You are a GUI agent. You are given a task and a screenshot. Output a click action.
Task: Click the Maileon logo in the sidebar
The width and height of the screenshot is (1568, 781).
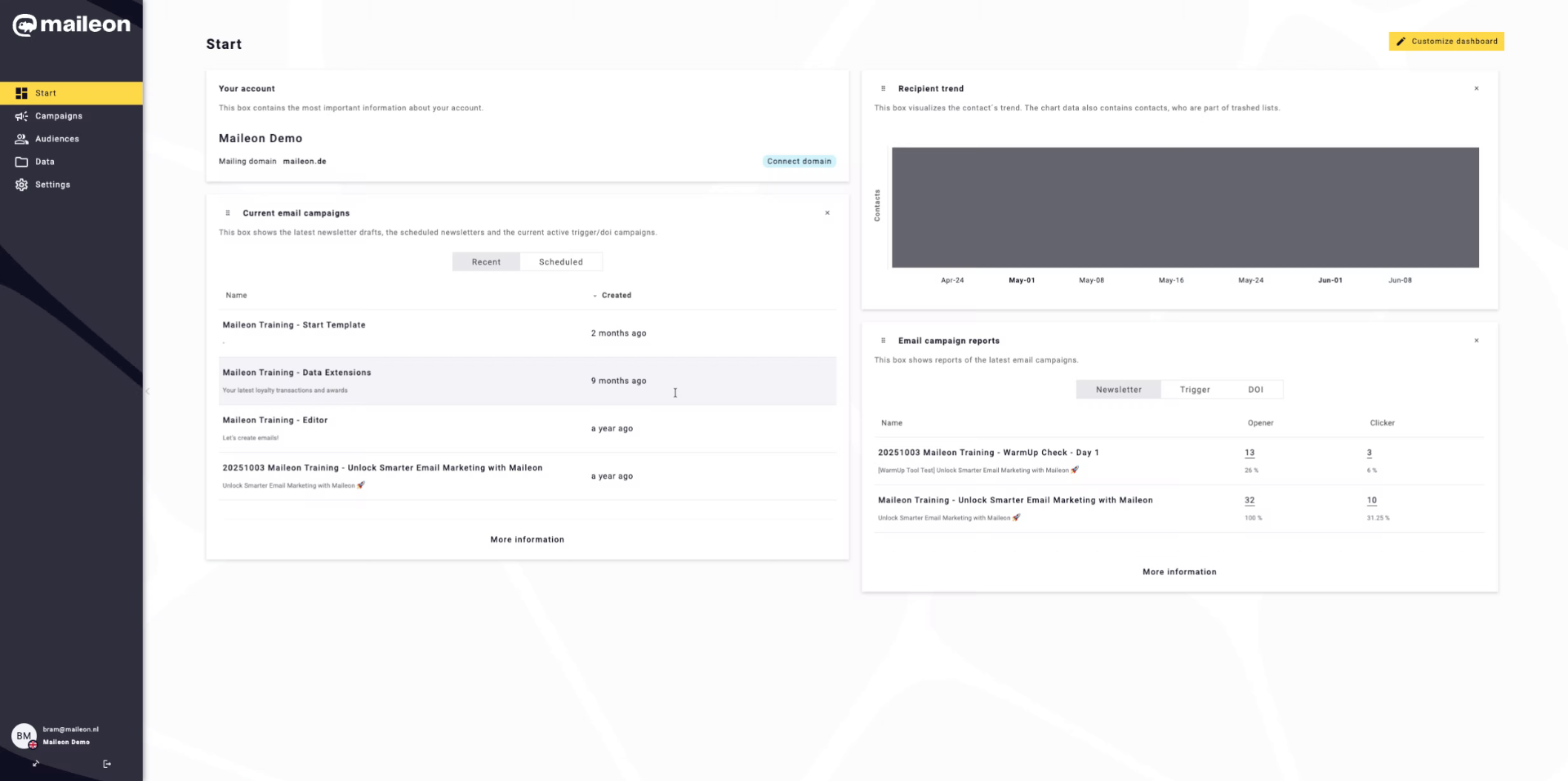(71, 25)
